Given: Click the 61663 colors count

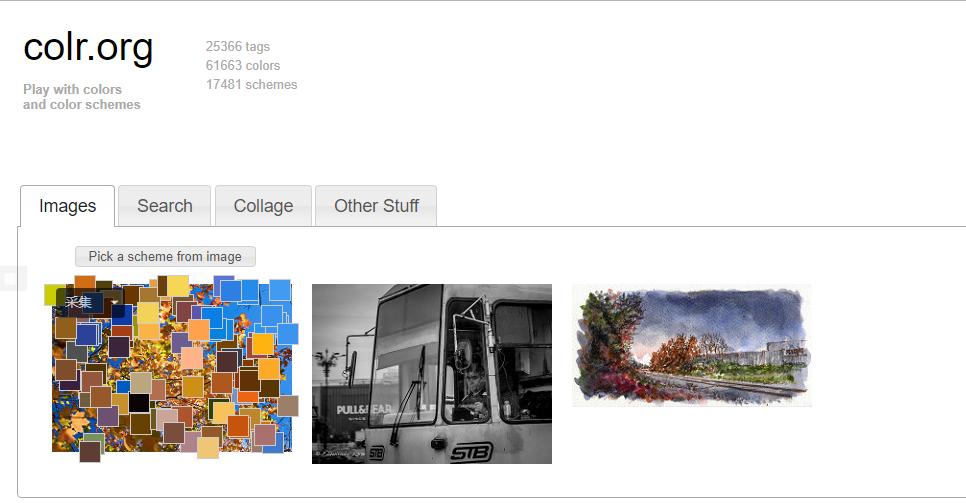Looking at the screenshot, I should click(x=243, y=65).
